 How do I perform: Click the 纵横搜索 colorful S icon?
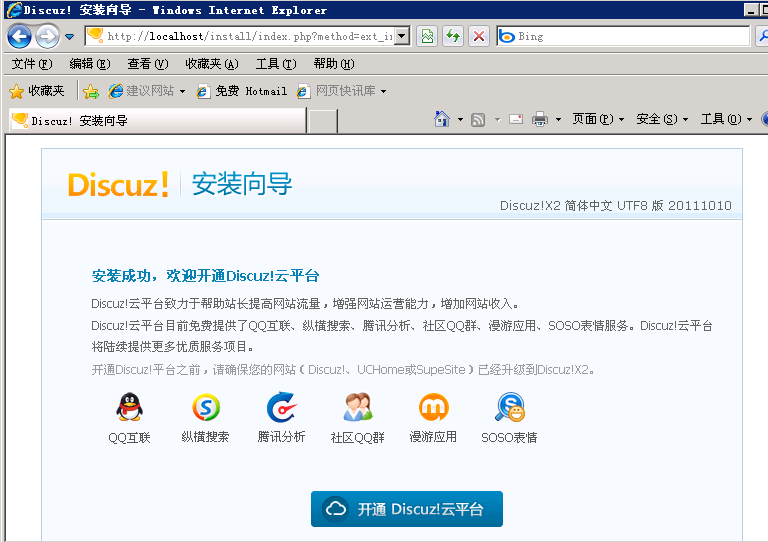tap(206, 407)
